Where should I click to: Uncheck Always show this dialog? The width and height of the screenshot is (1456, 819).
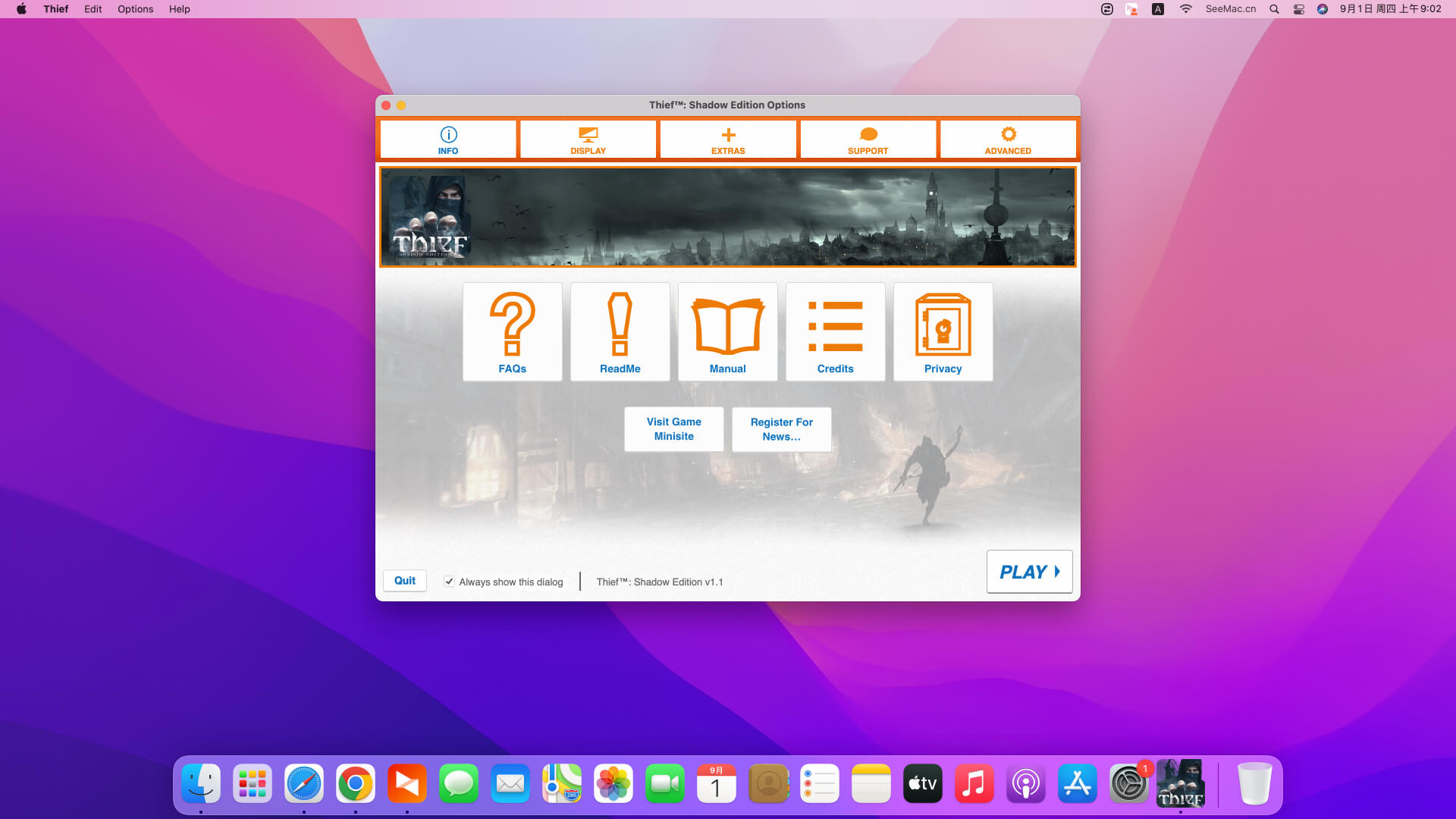[449, 582]
